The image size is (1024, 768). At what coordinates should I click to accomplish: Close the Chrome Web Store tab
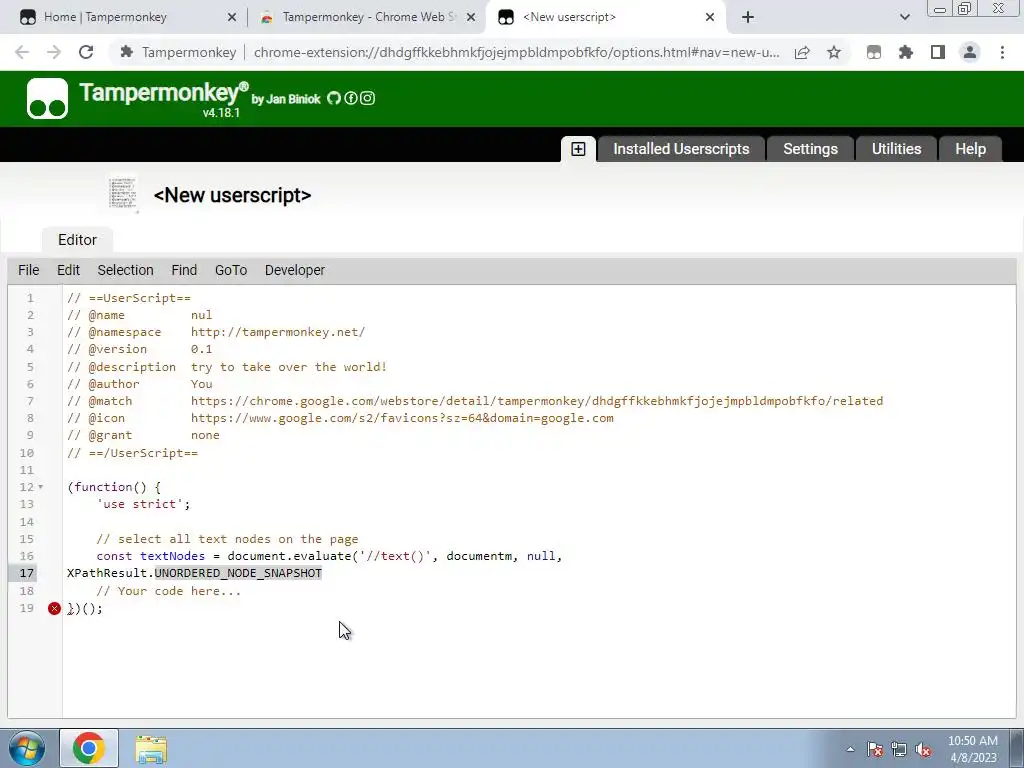(471, 18)
